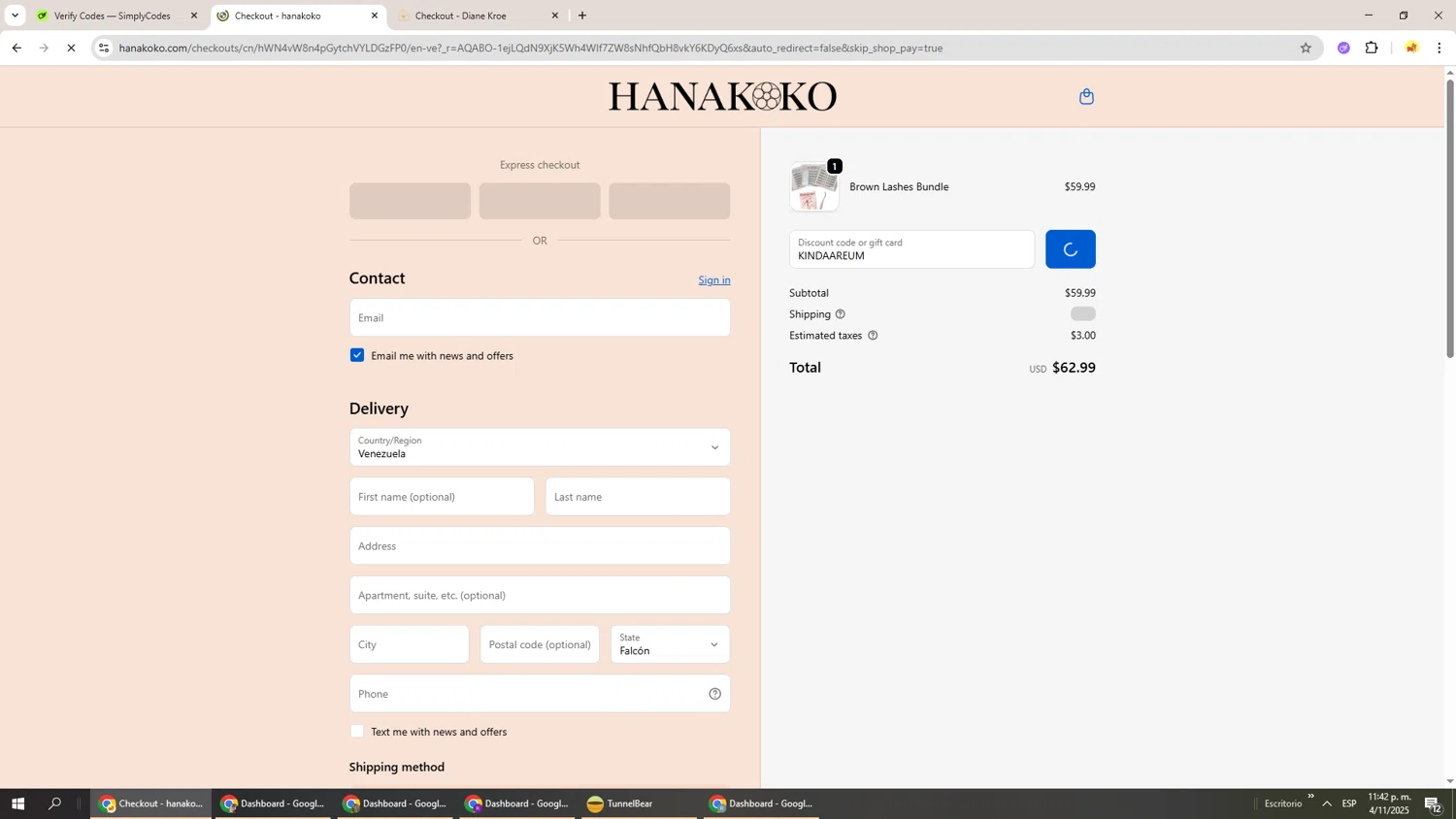This screenshot has width=1456, height=819.
Task: Open the Country/Region dropdown
Action: [x=540, y=447]
